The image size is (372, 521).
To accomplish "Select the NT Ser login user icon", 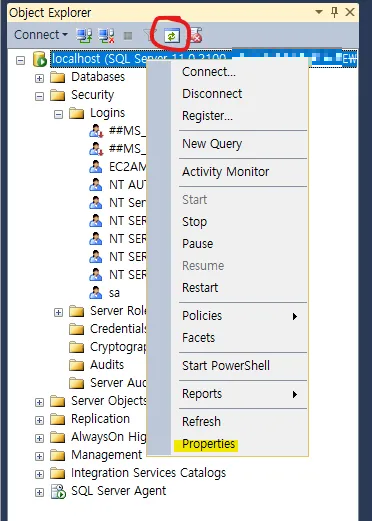I will (x=96, y=203).
